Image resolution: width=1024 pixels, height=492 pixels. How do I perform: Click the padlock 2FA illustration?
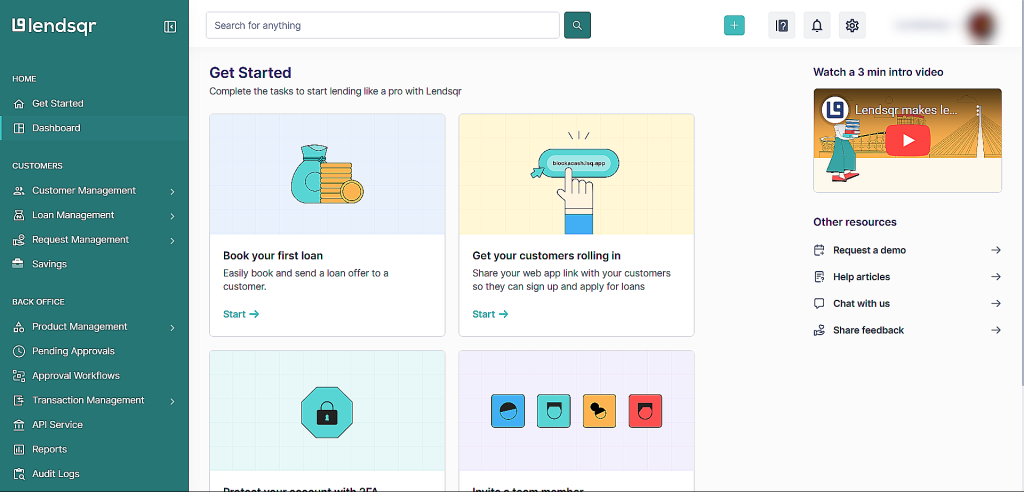pyautogui.click(x=327, y=412)
